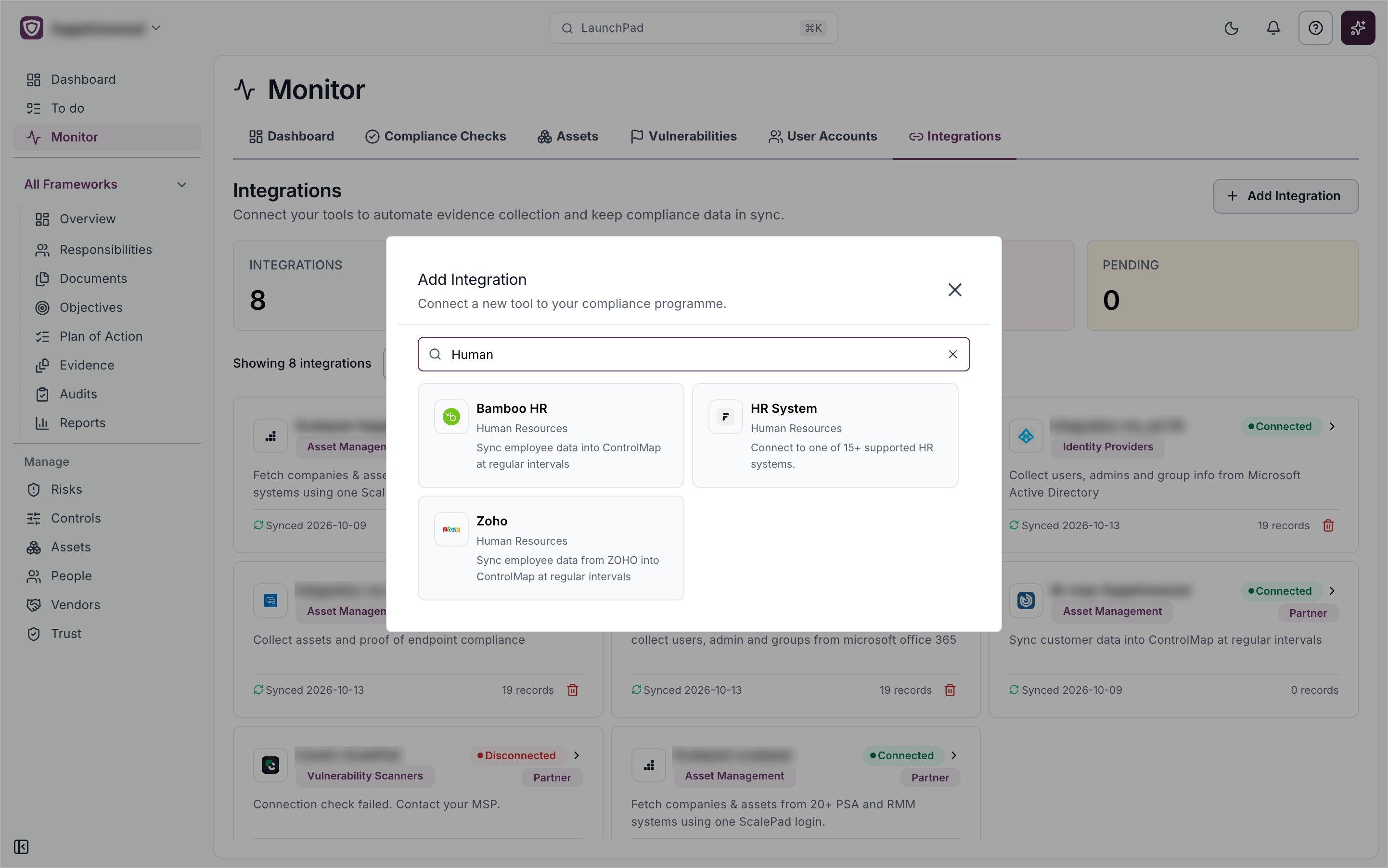
Task: Click the Add Integration button
Action: click(1285, 196)
